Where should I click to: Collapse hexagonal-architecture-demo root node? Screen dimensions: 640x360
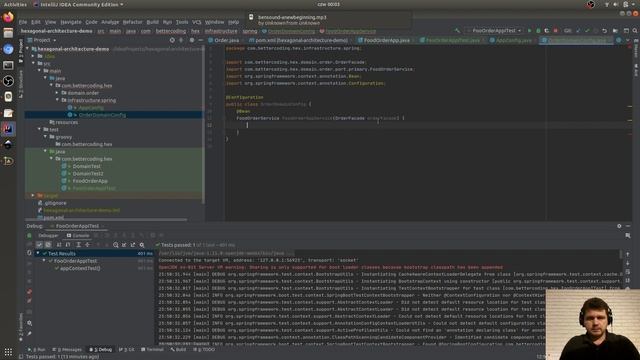pyautogui.click(x=28, y=49)
